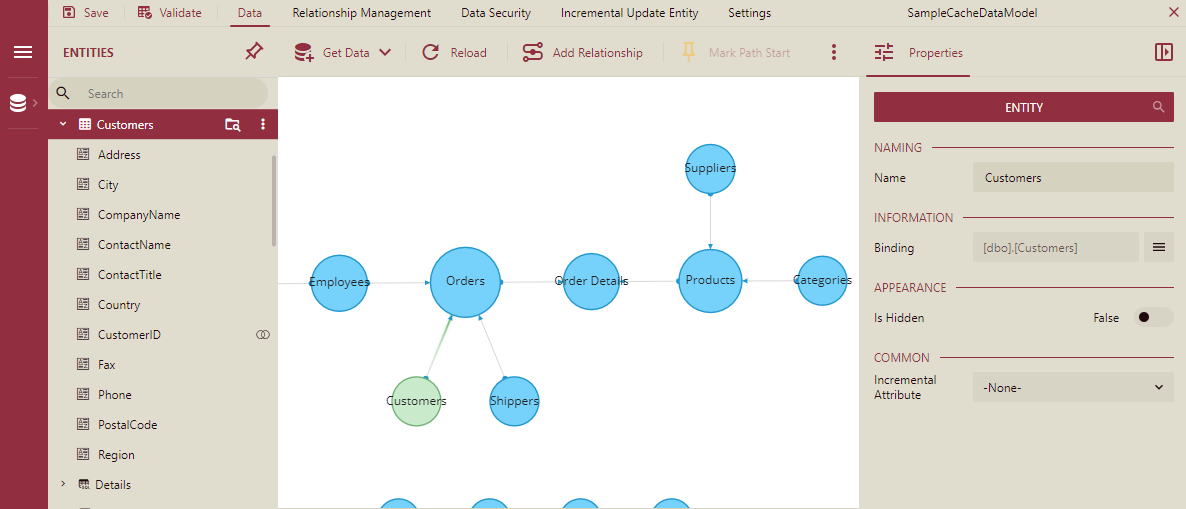Toggle the Is Hidden switch
The width and height of the screenshot is (1186, 509).
pos(1152,318)
